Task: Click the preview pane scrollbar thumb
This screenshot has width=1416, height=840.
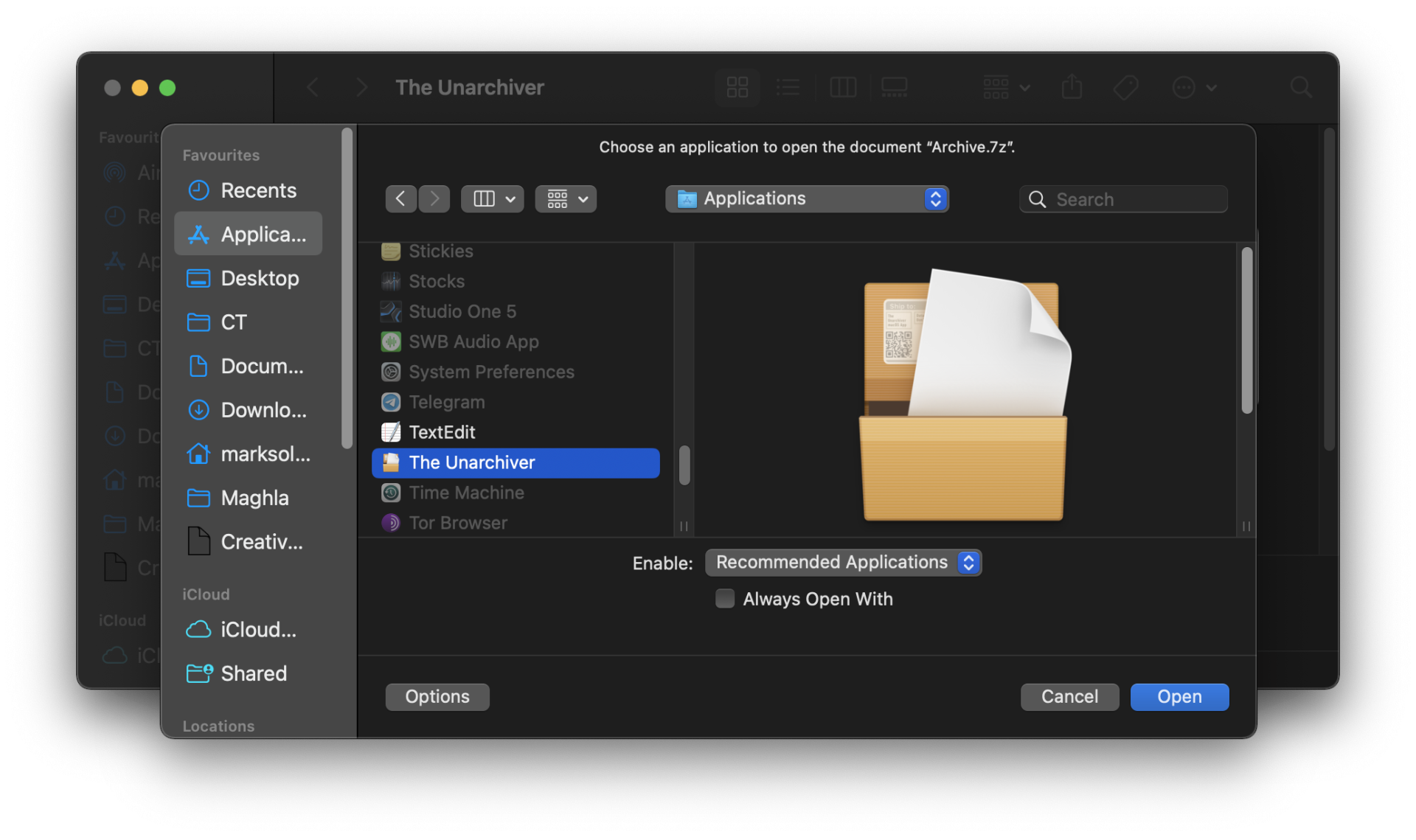Action: point(1246,330)
